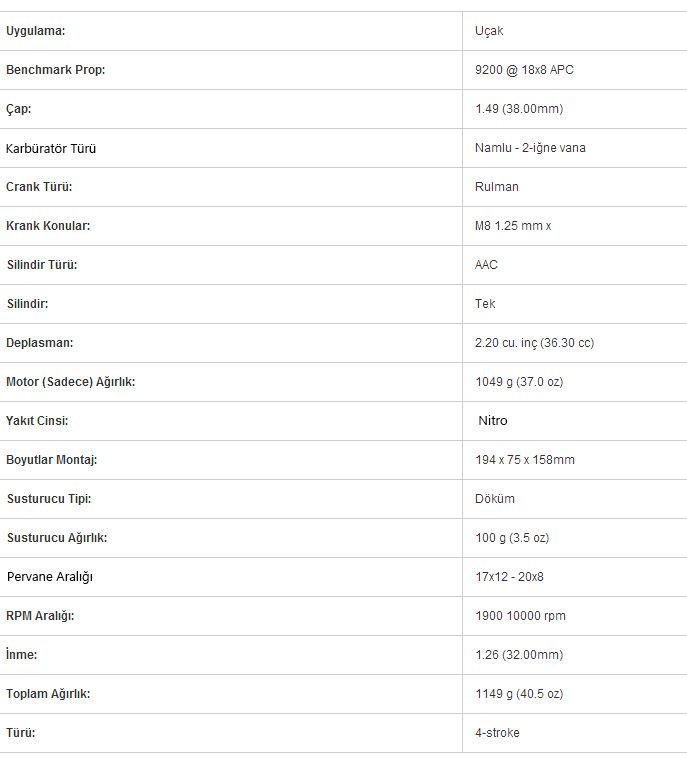This screenshot has height=762, width=687.
Task: Click the Çap 1.49 (38.00mm) value
Action: [x=519, y=108]
